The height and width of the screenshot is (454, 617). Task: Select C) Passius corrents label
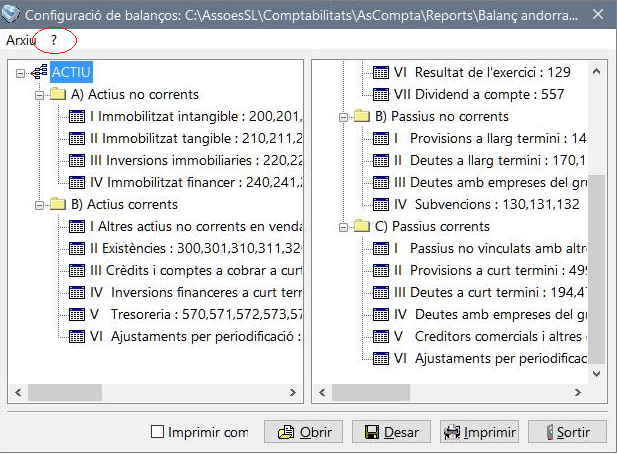point(432,227)
